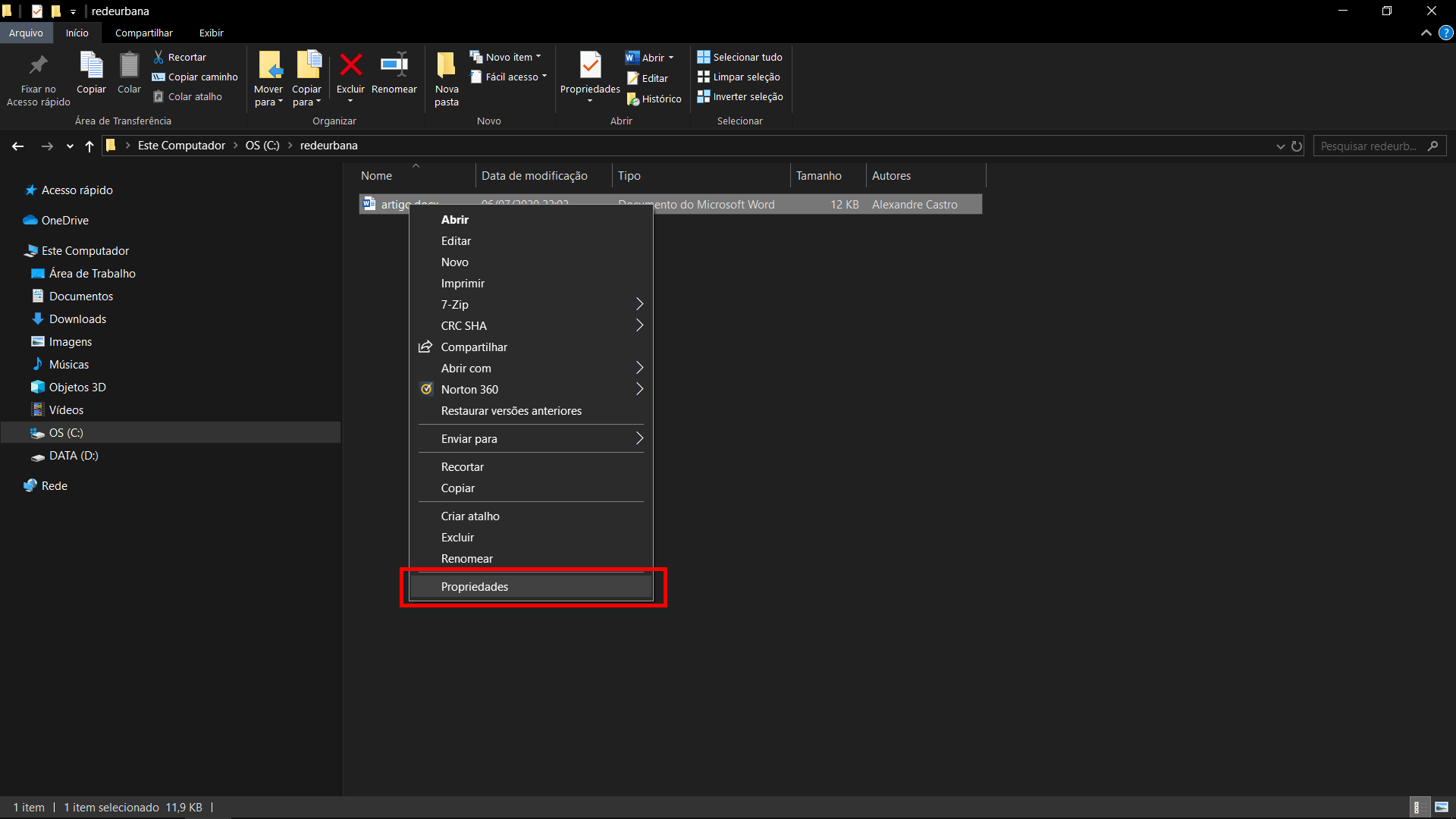The width and height of the screenshot is (1456, 819).
Task: Refresh the folder view
Action: point(1296,146)
